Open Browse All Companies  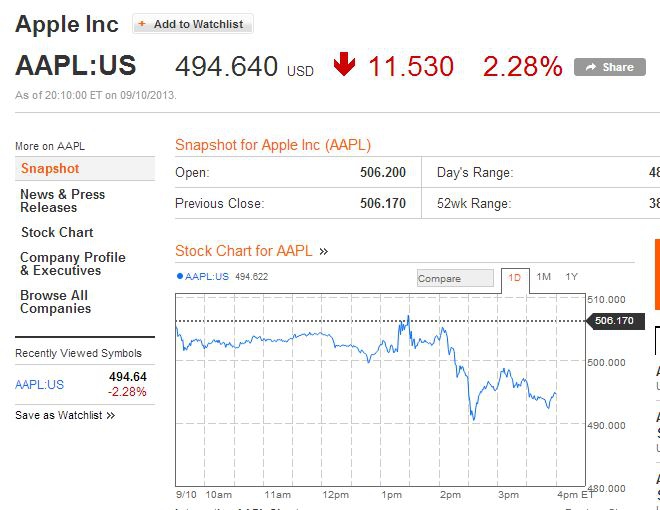55,302
